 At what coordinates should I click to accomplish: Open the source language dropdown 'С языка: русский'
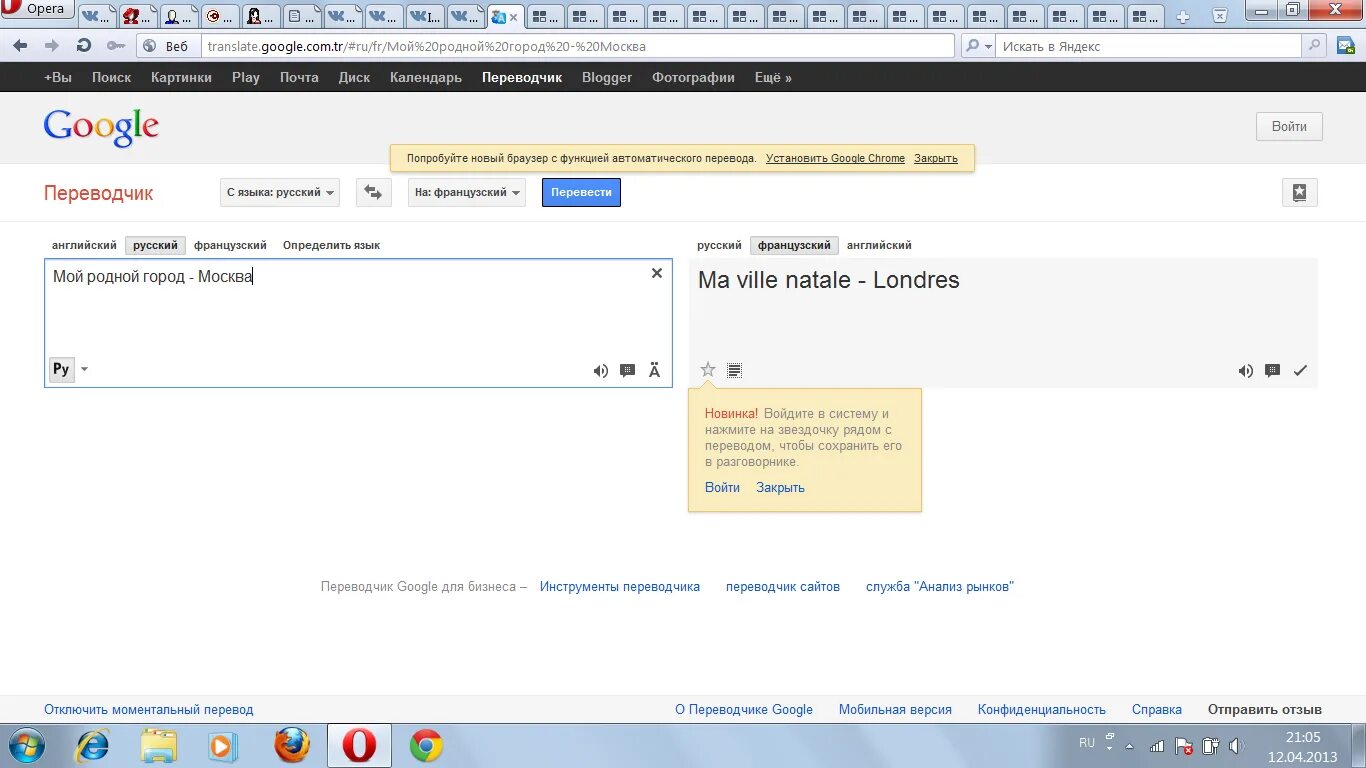(280, 192)
